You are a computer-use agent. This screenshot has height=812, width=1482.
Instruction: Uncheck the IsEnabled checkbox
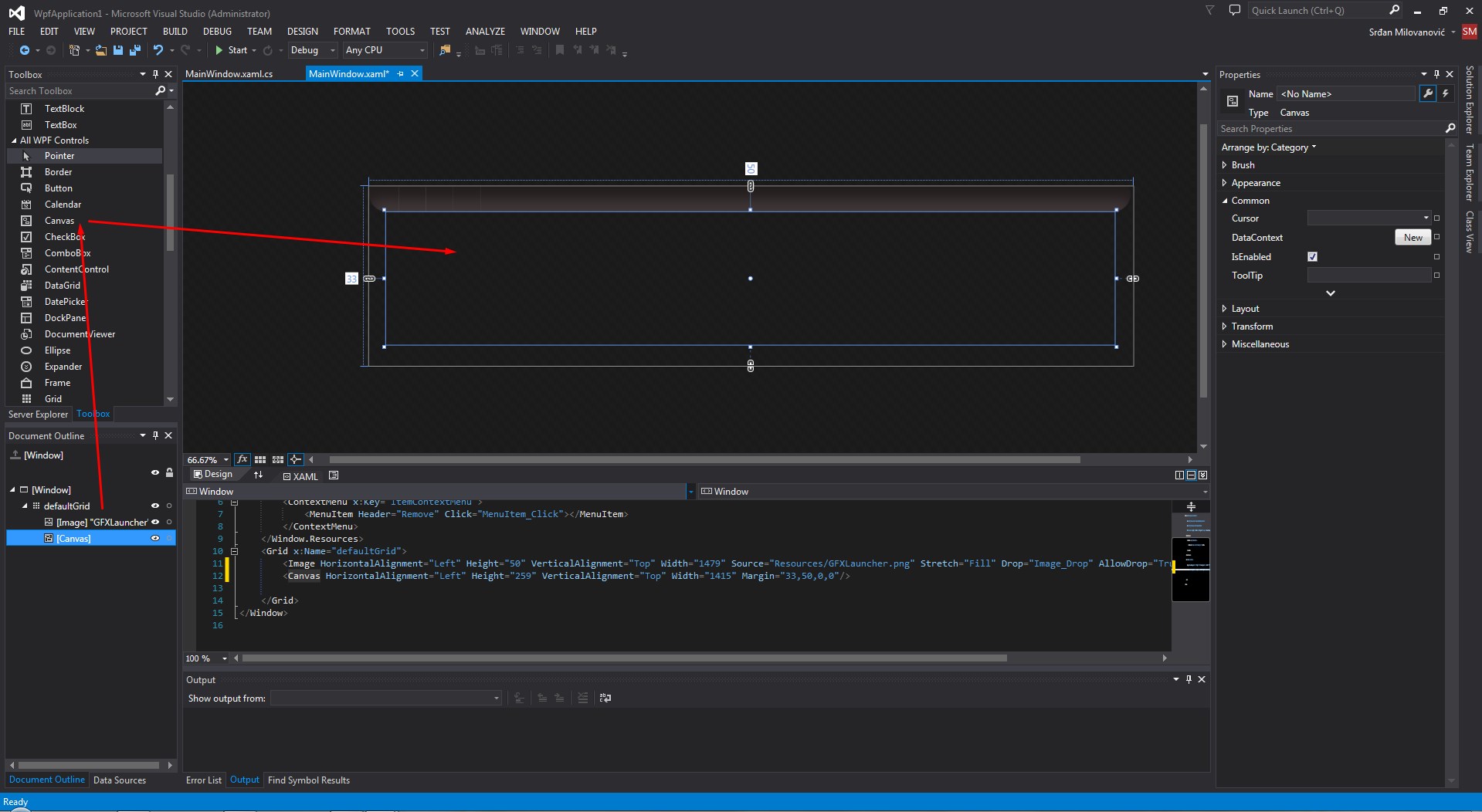pyautogui.click(x=1312, y=257)
